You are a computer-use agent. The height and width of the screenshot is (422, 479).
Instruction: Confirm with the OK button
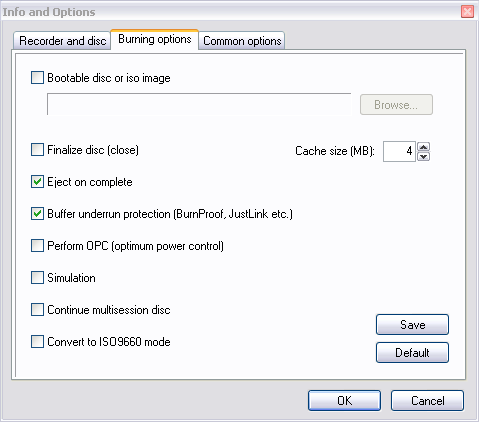pos(344,400)
